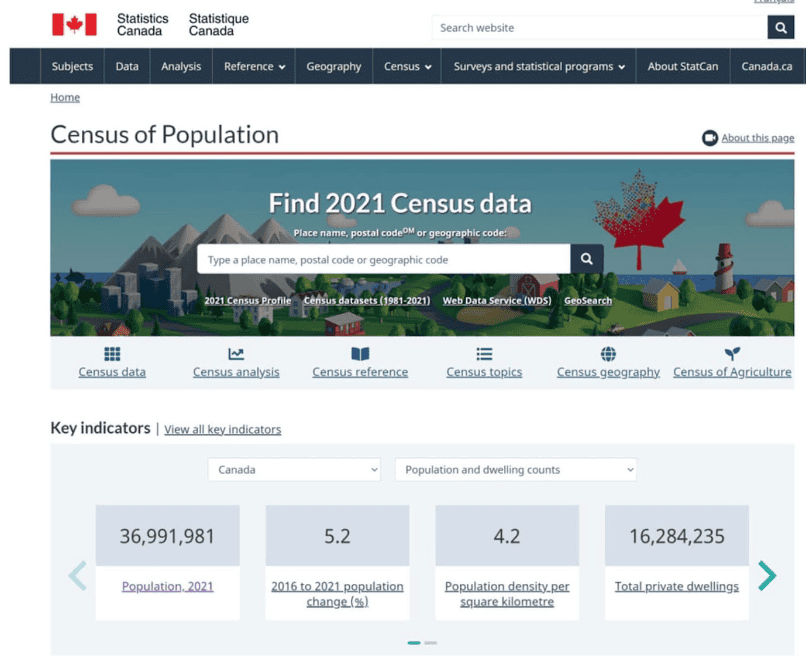Open the Analysis menu item
The image size is (806, 657).
[x=181, y=66]
